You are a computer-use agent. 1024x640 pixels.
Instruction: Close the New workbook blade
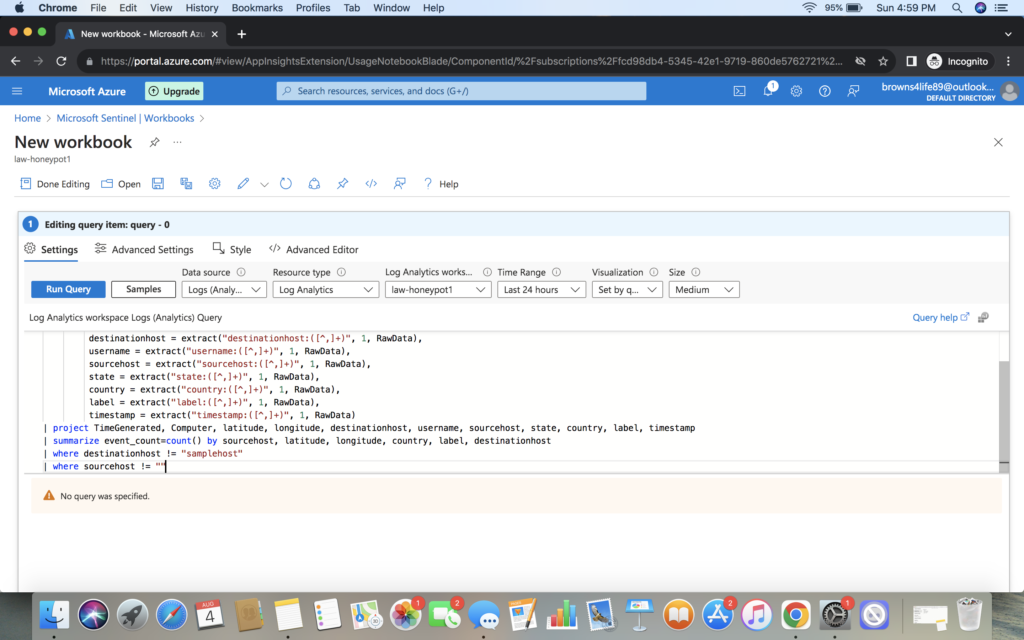(998, 142)
